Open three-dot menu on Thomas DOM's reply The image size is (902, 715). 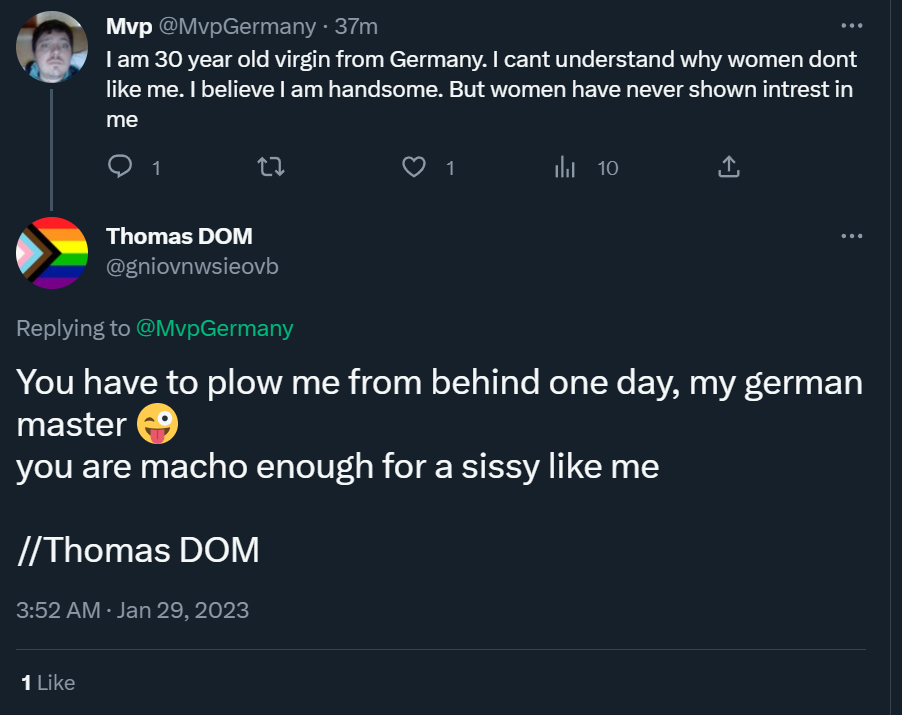851,236
